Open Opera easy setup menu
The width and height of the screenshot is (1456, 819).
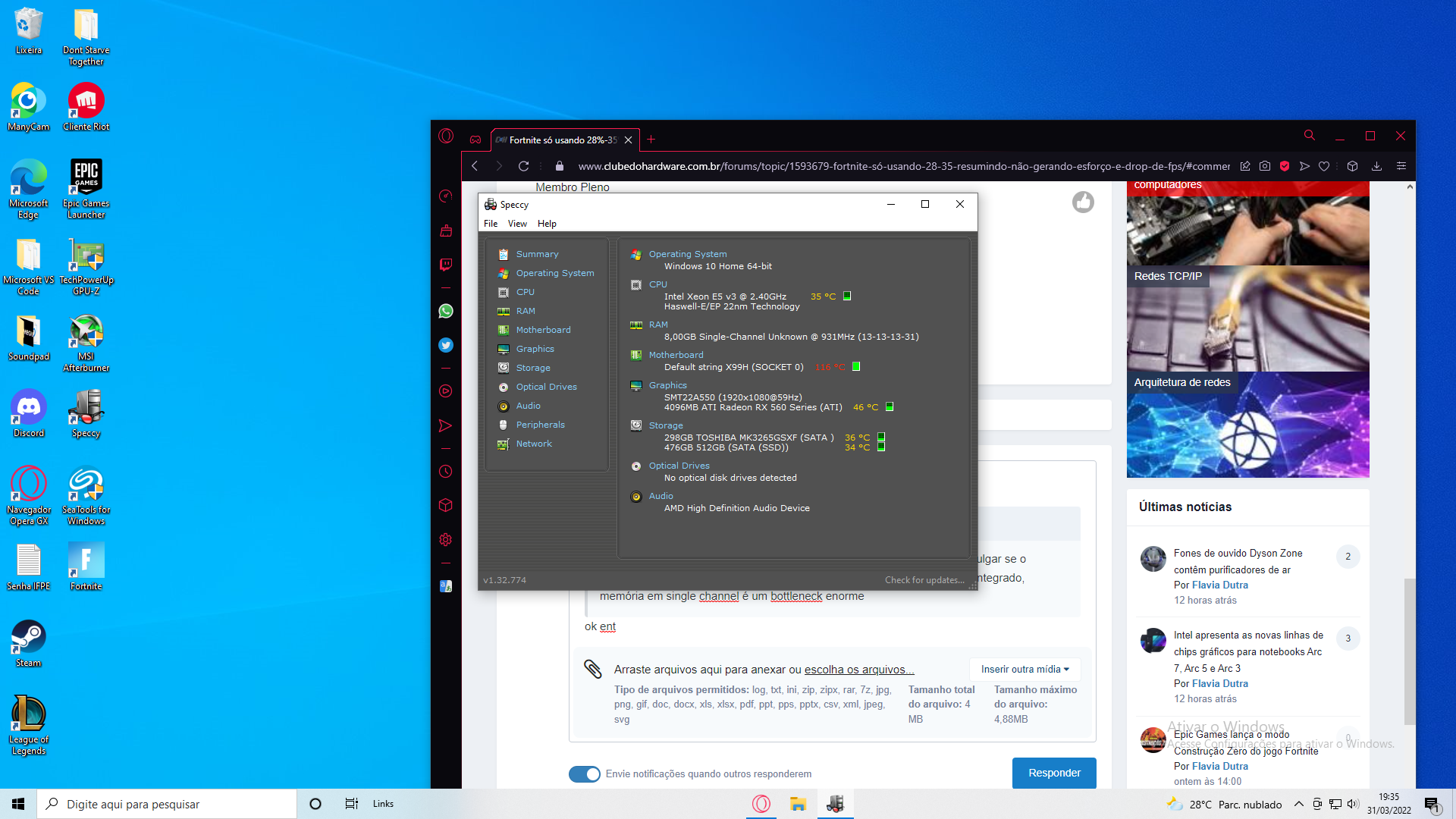click(x=1401, y=166)
